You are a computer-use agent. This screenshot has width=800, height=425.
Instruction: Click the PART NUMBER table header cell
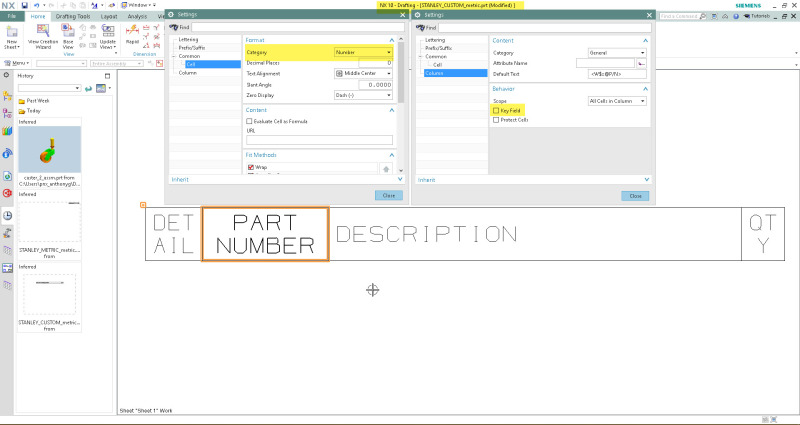pos(265,234)
